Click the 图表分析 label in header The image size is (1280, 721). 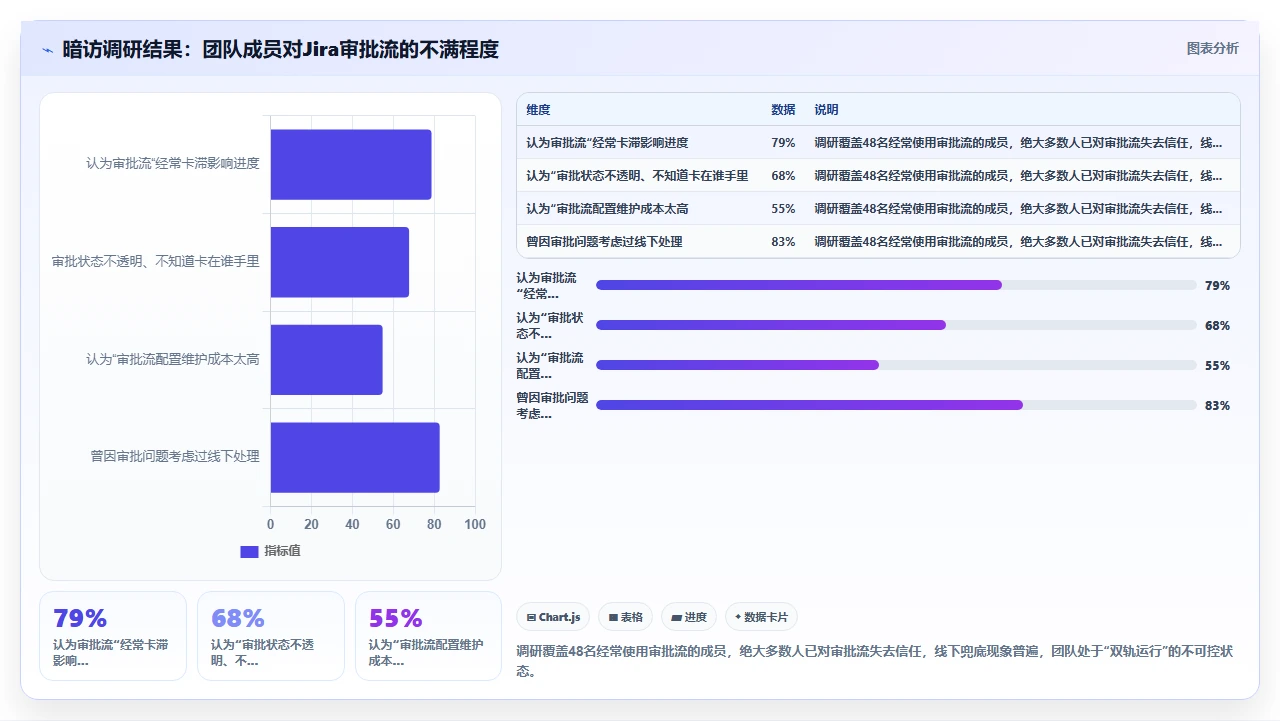pyautogui.click(x=1212, y=48)
